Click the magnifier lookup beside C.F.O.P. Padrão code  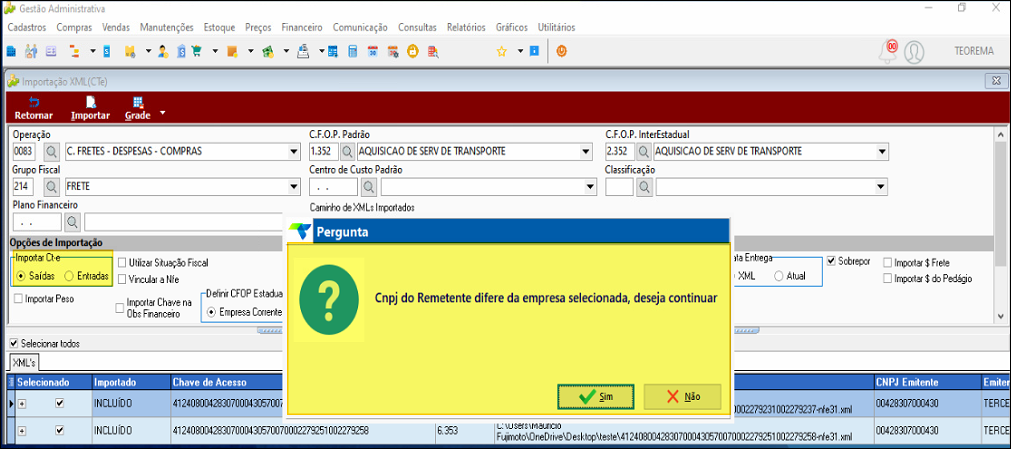[347, 152]
